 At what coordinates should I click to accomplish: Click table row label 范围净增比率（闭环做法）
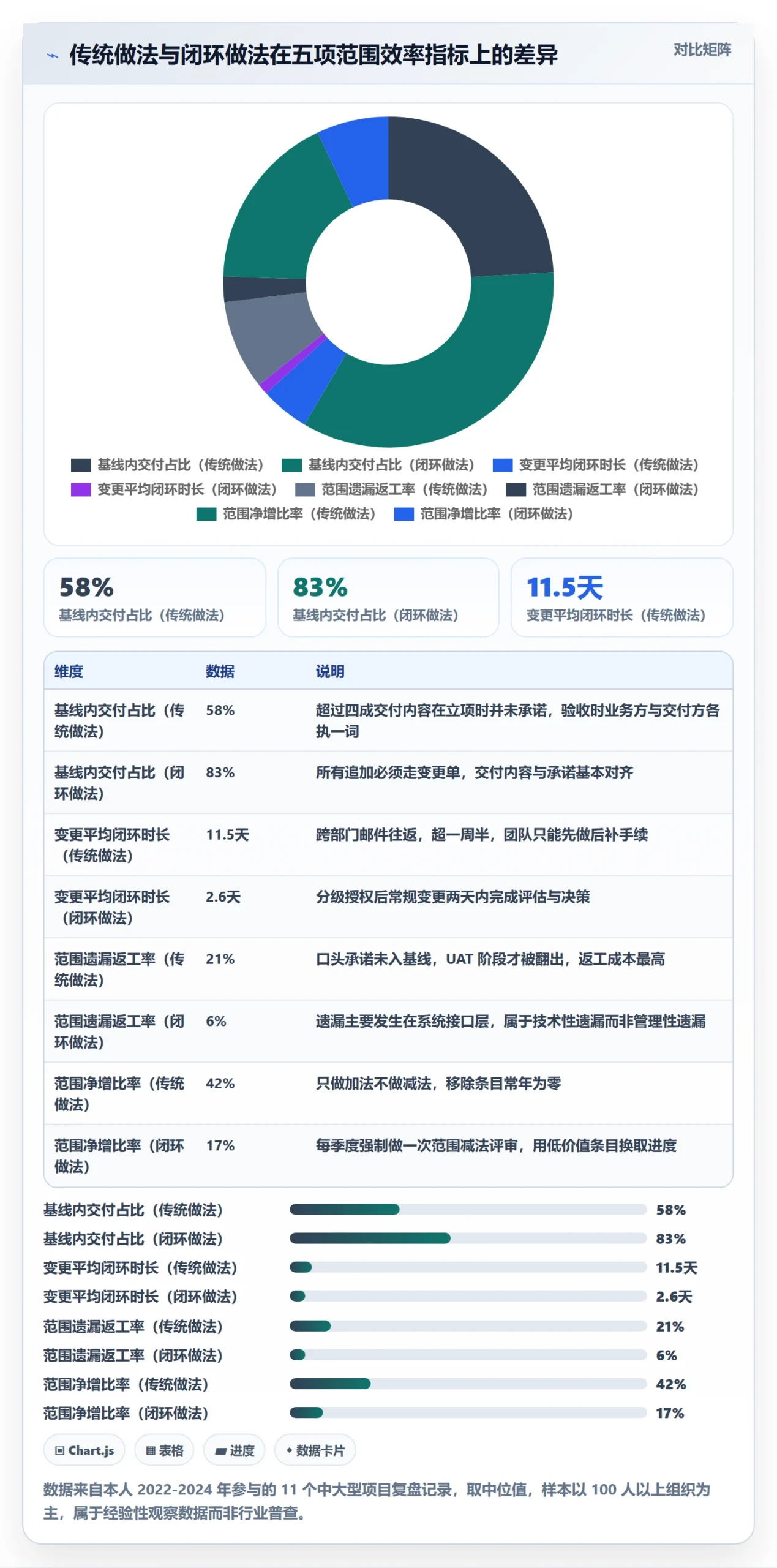(119, 1156)
